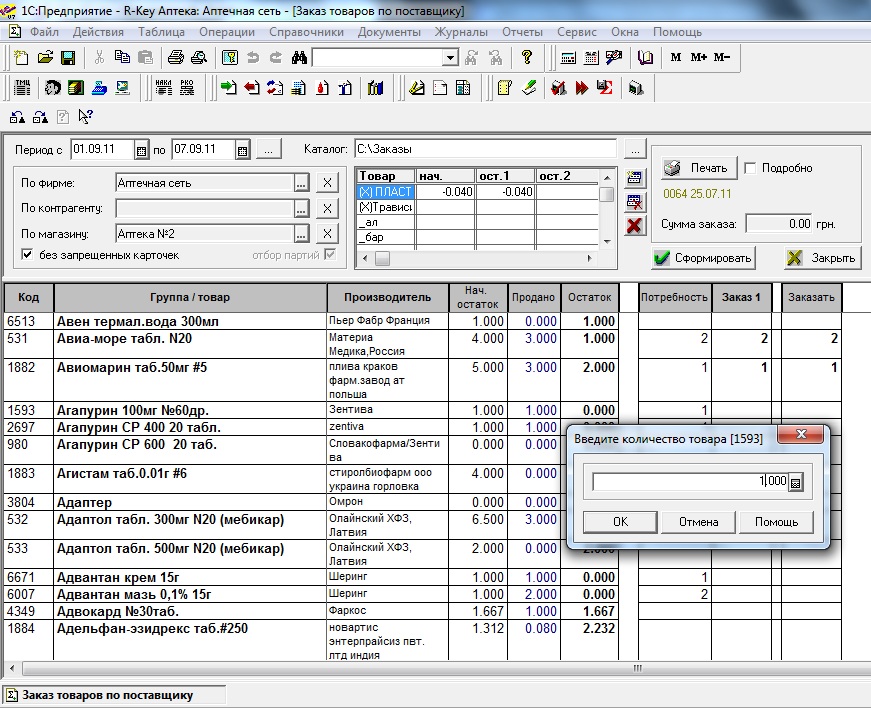Viewport: 871px width, 708px height.
Task: Open the 'Справочники' menu
Action: click(x=307, y=32)
